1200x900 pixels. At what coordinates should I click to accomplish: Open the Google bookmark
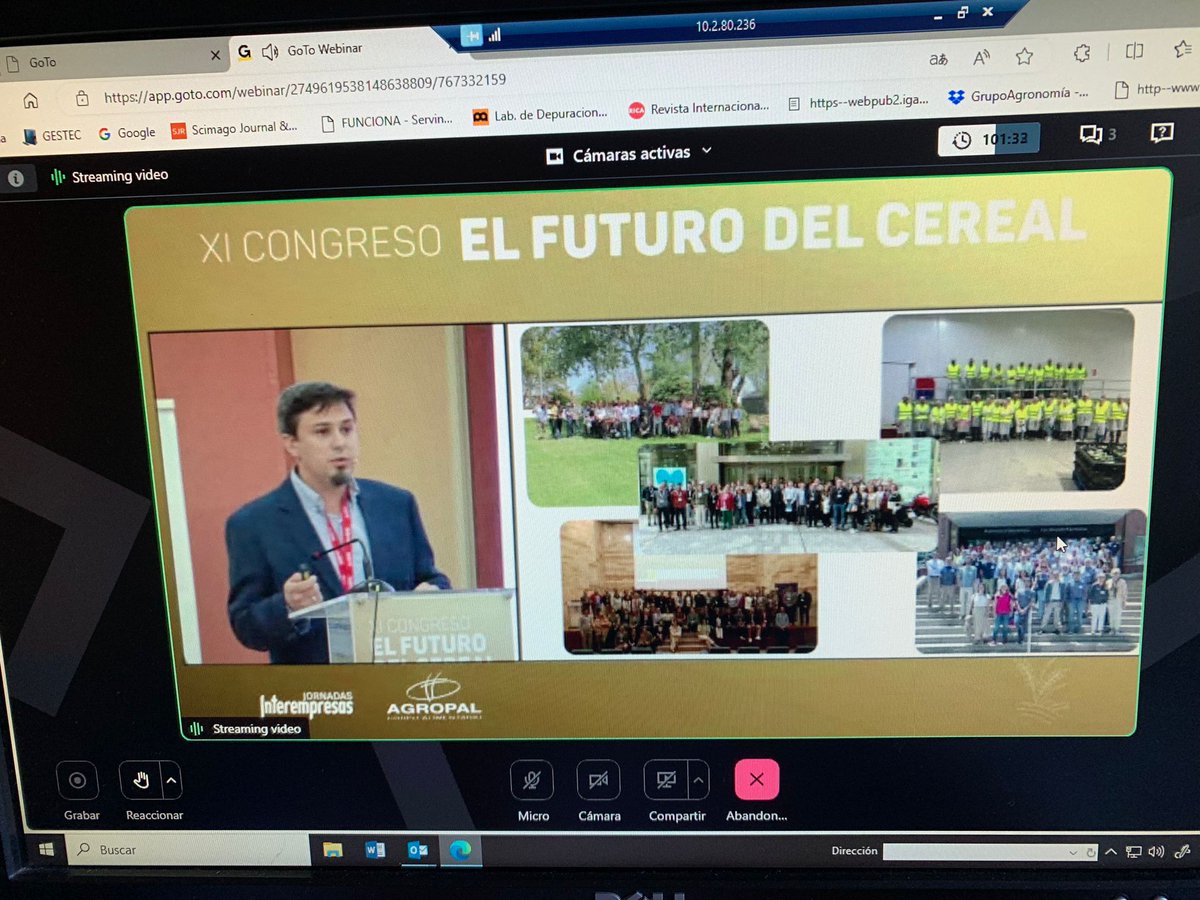click(126, 132)
